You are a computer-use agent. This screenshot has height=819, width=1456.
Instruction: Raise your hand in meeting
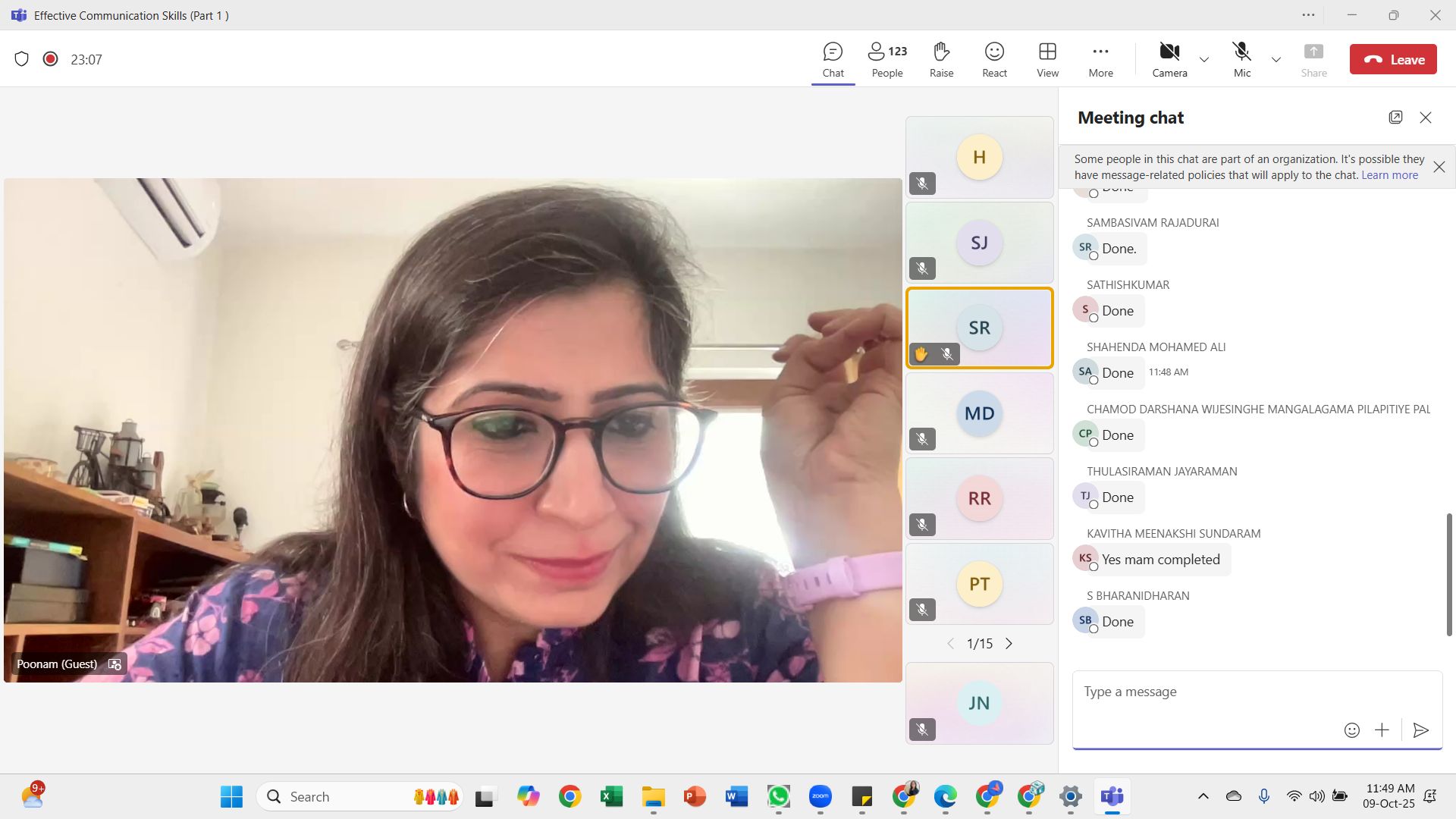tap(941, 59)
